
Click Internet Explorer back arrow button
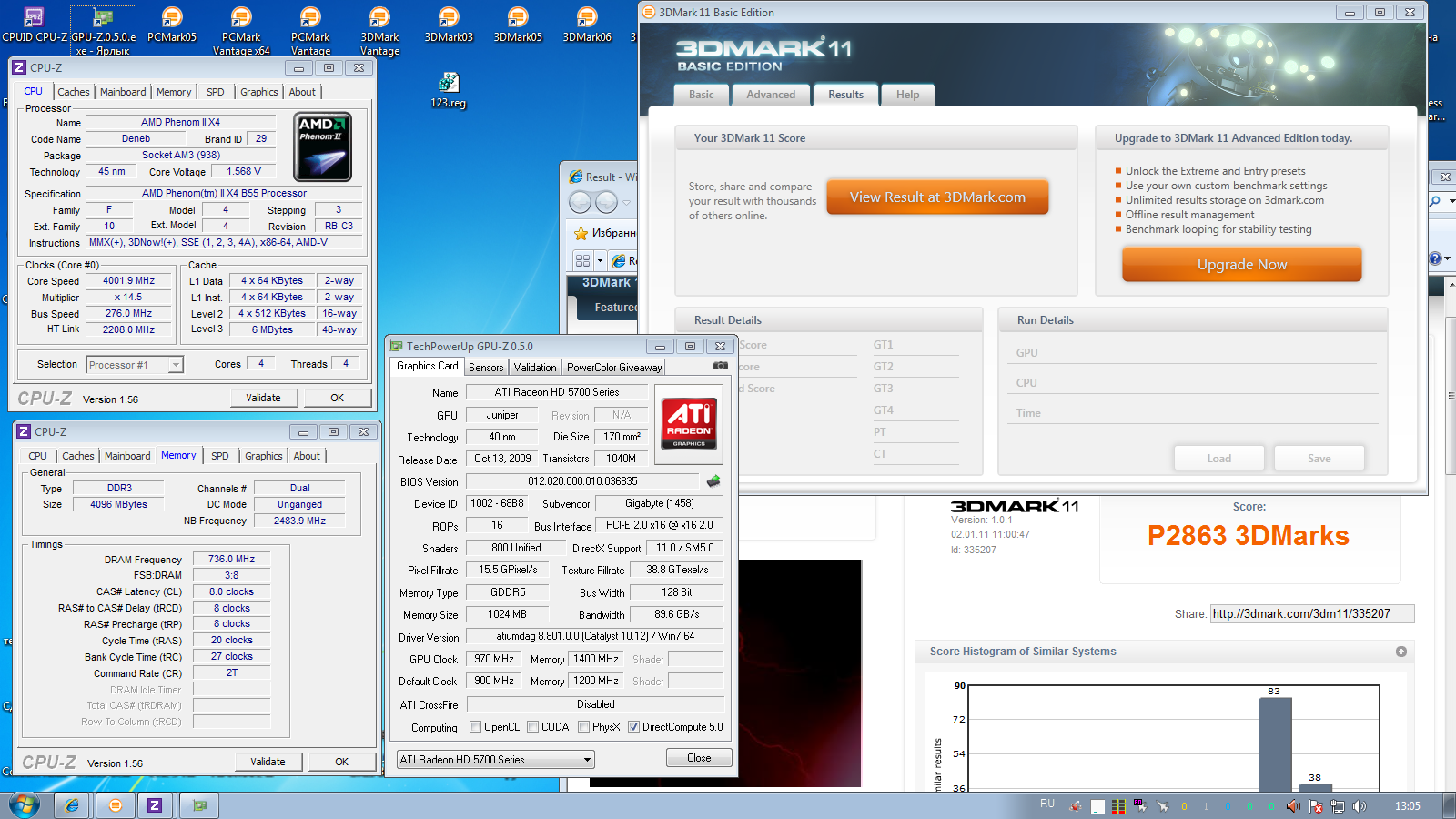click(x=580, y=202)
